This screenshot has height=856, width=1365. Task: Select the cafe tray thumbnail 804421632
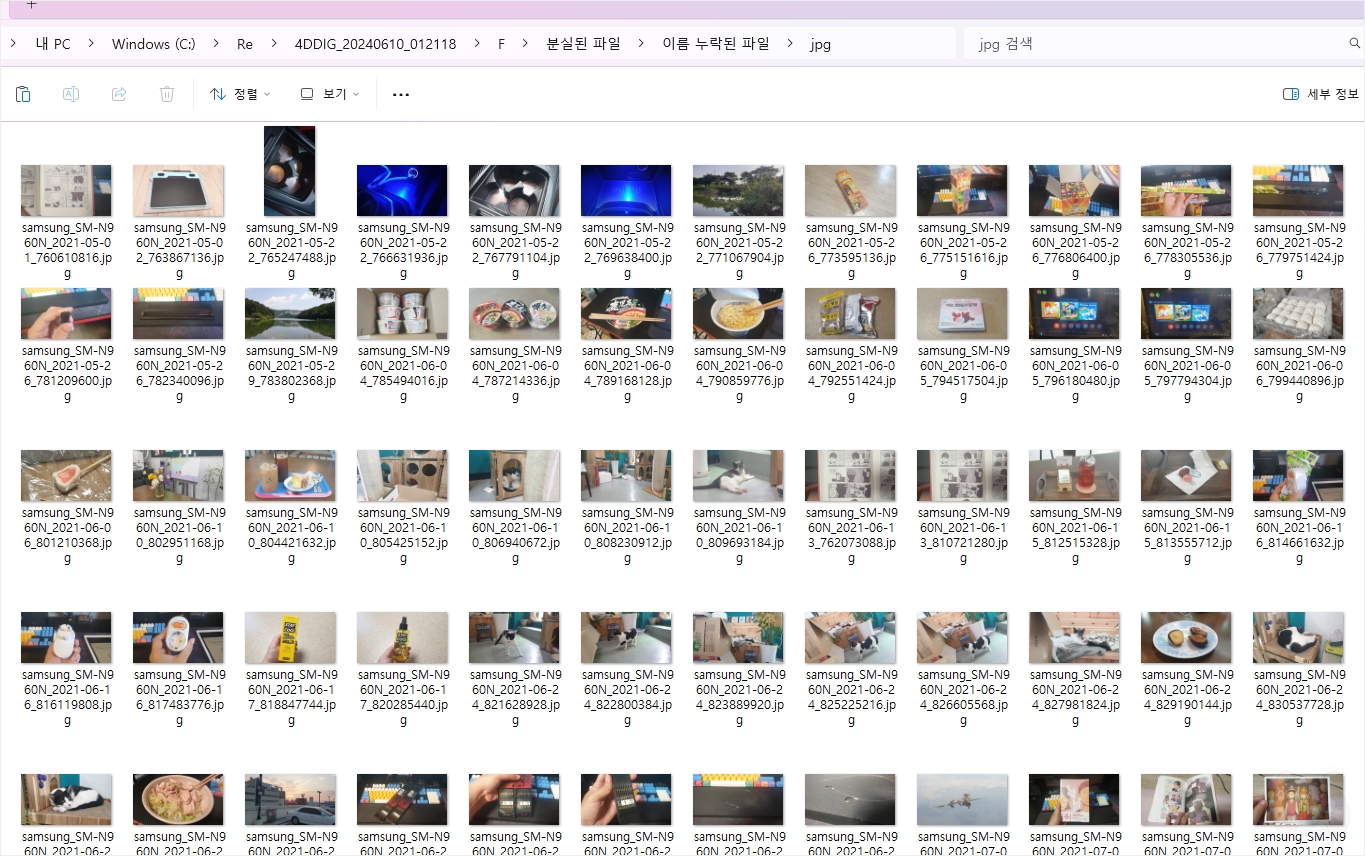tap(290, 476)
